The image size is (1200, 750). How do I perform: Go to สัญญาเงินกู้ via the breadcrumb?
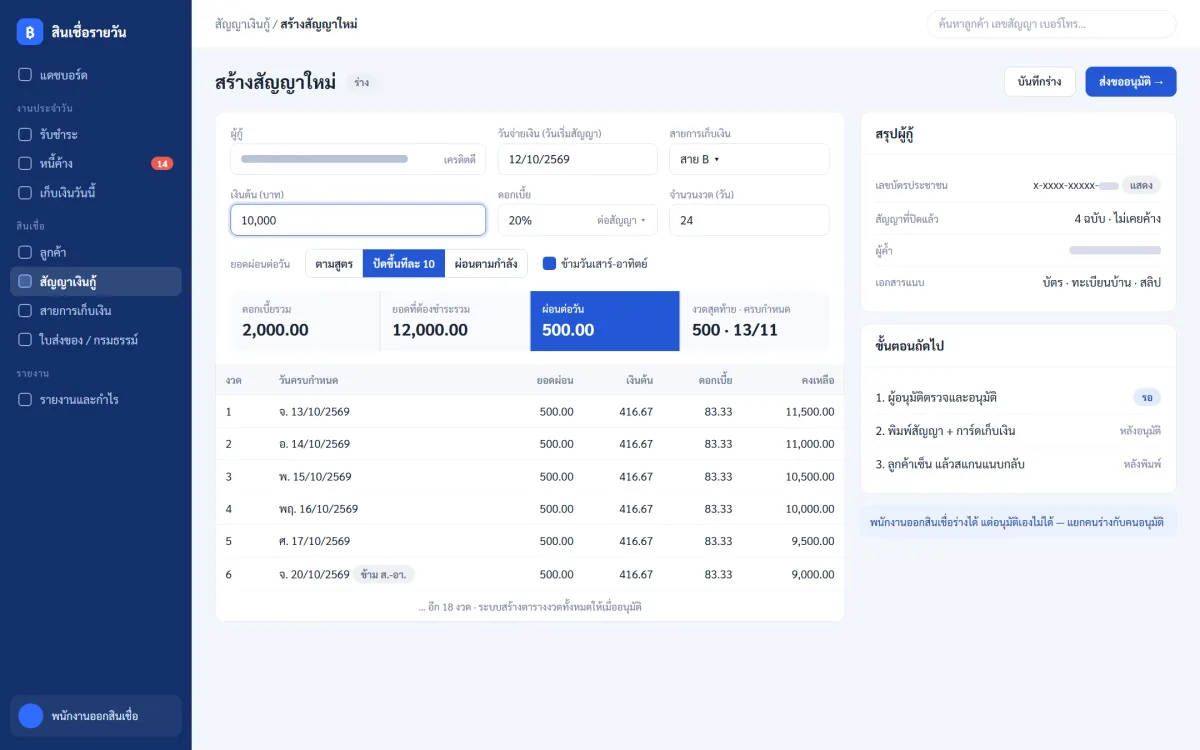point(243,24)
